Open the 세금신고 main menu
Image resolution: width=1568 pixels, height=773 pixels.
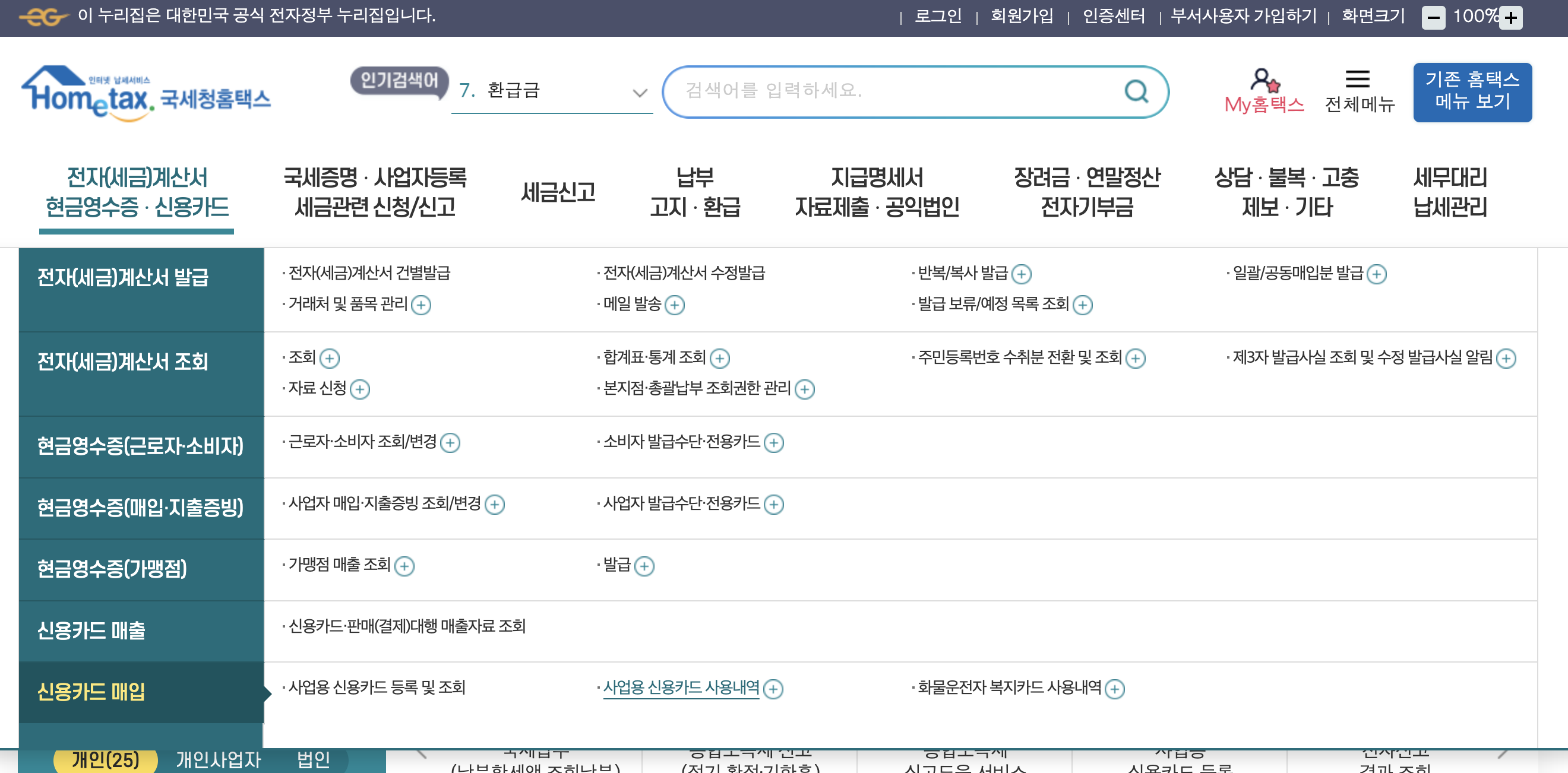tap(558, 192)
